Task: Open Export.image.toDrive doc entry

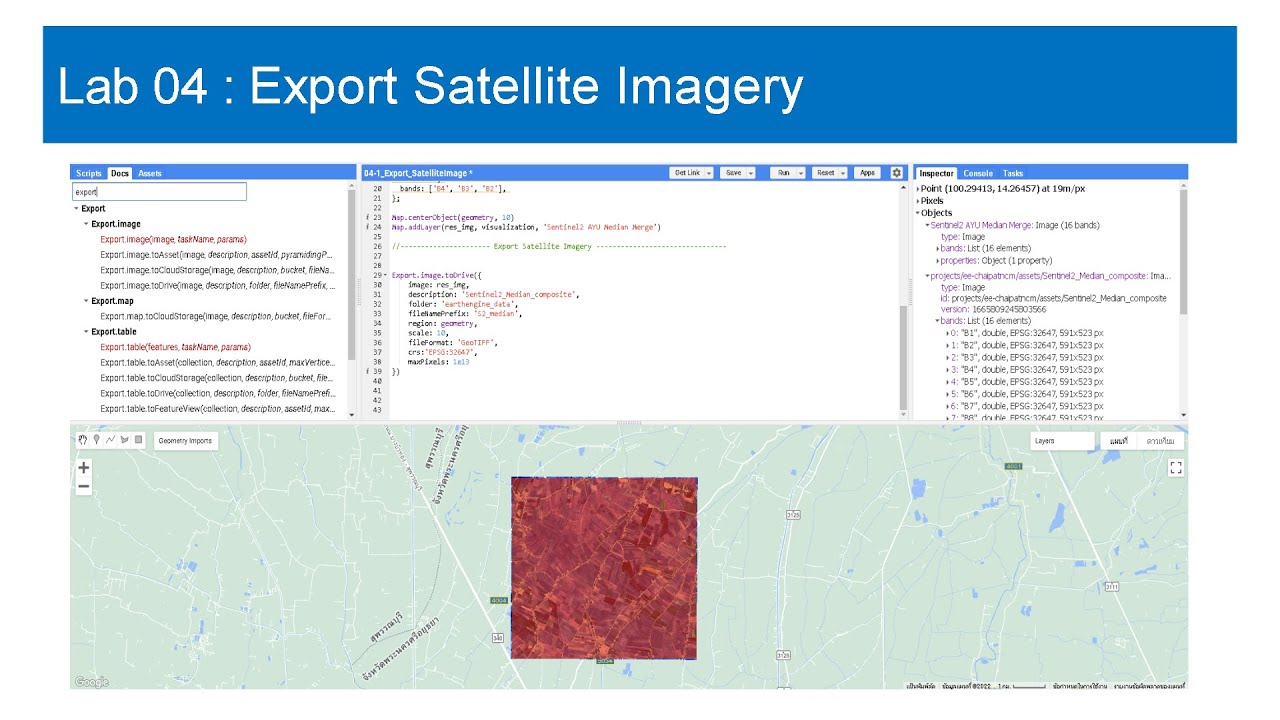Action: pos(217,286)
